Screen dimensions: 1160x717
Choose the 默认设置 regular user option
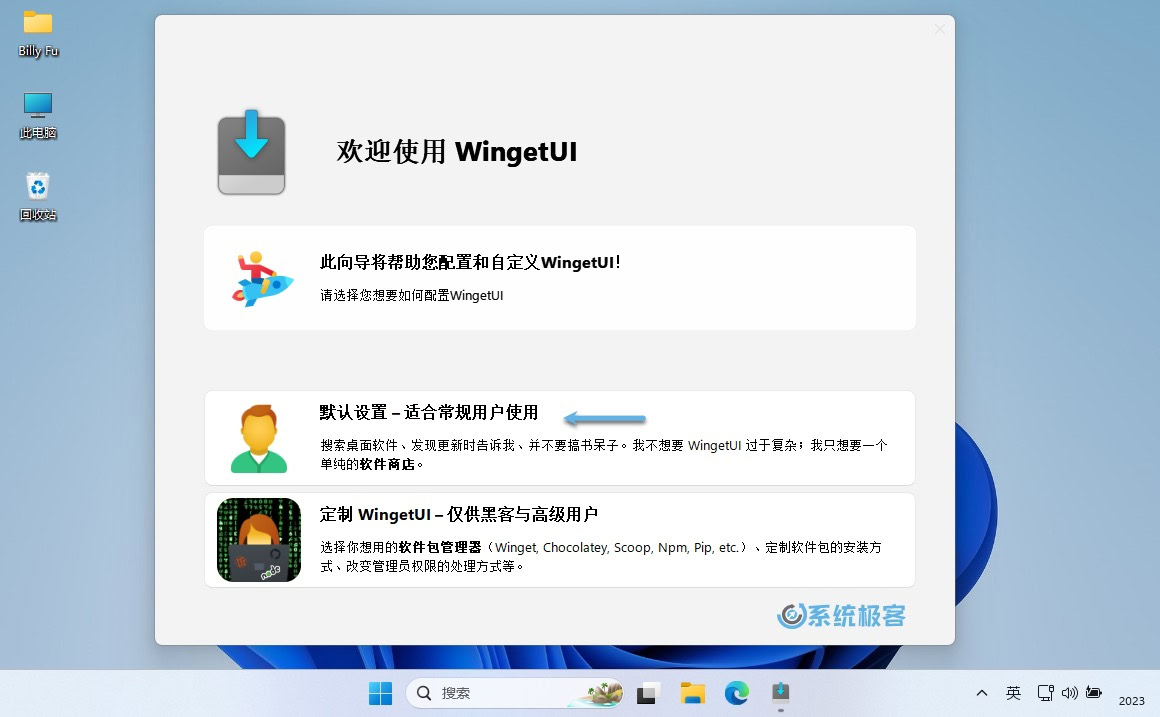(x=559, y=437)
